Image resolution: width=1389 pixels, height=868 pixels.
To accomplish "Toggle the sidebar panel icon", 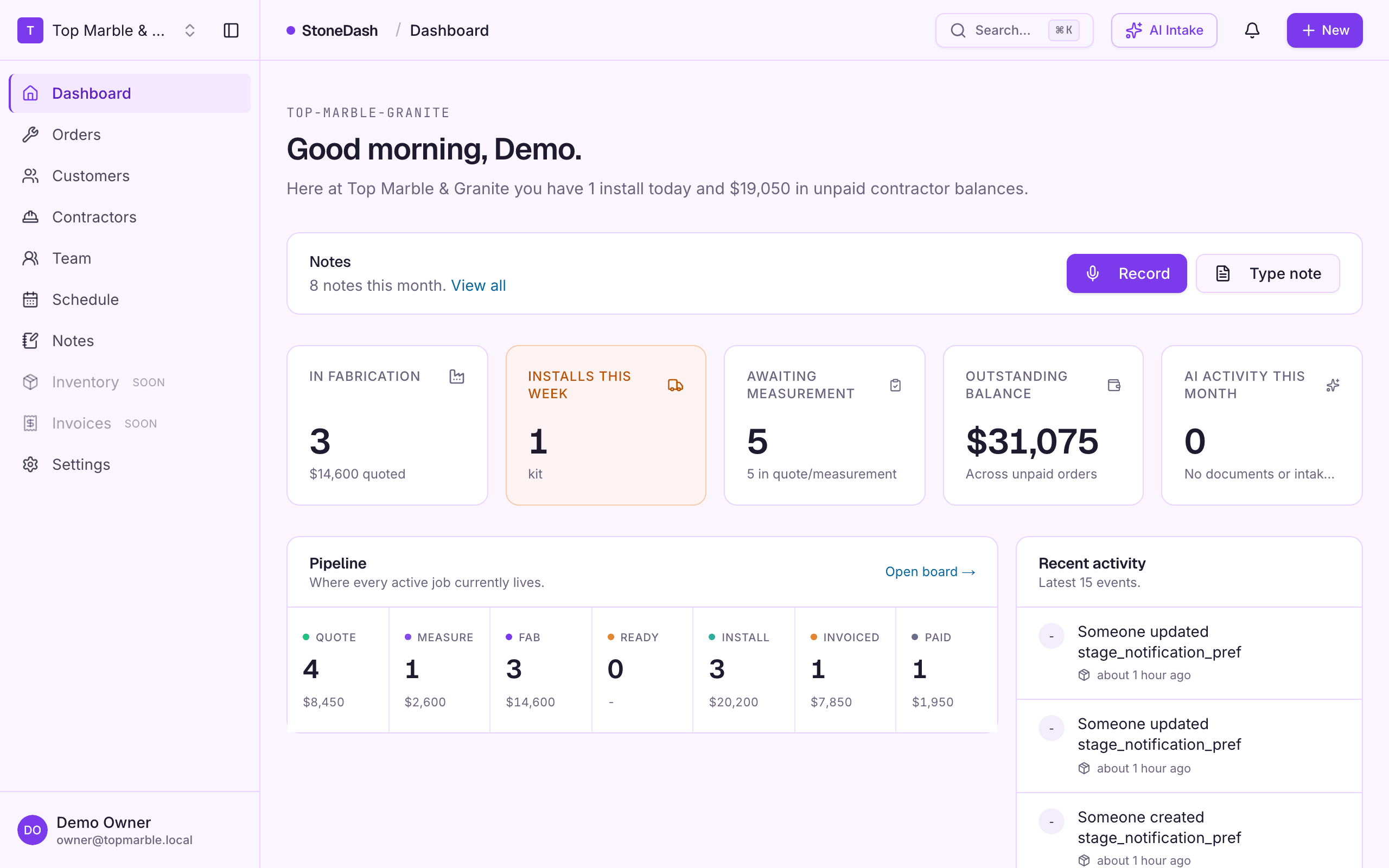I will tap(231, 30).
